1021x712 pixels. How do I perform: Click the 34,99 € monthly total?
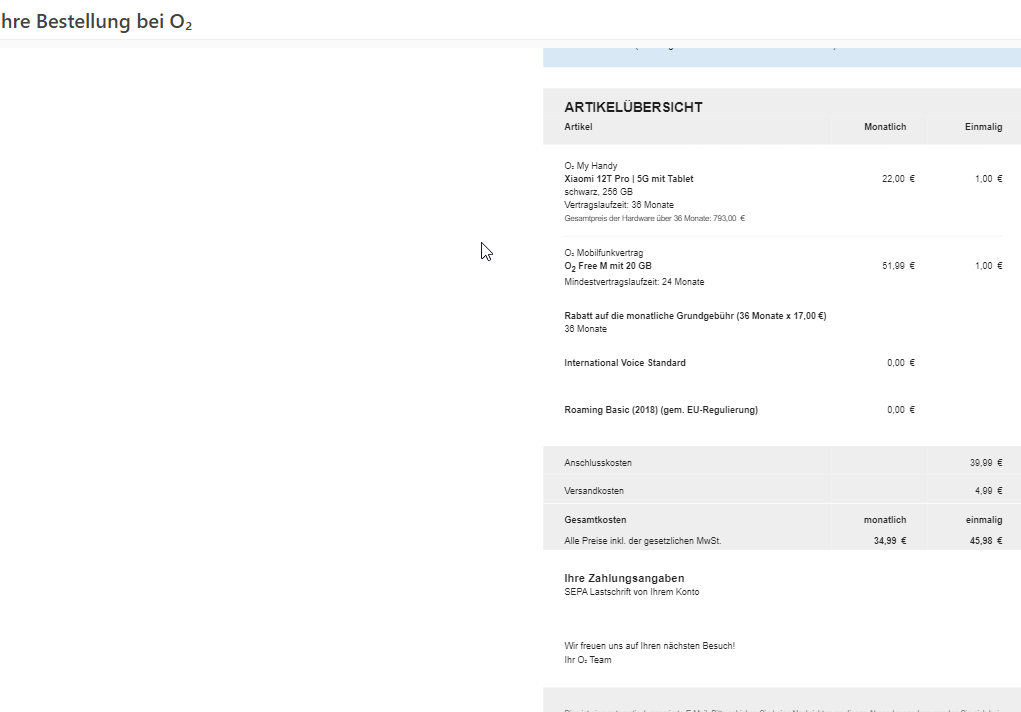(889, 541)
